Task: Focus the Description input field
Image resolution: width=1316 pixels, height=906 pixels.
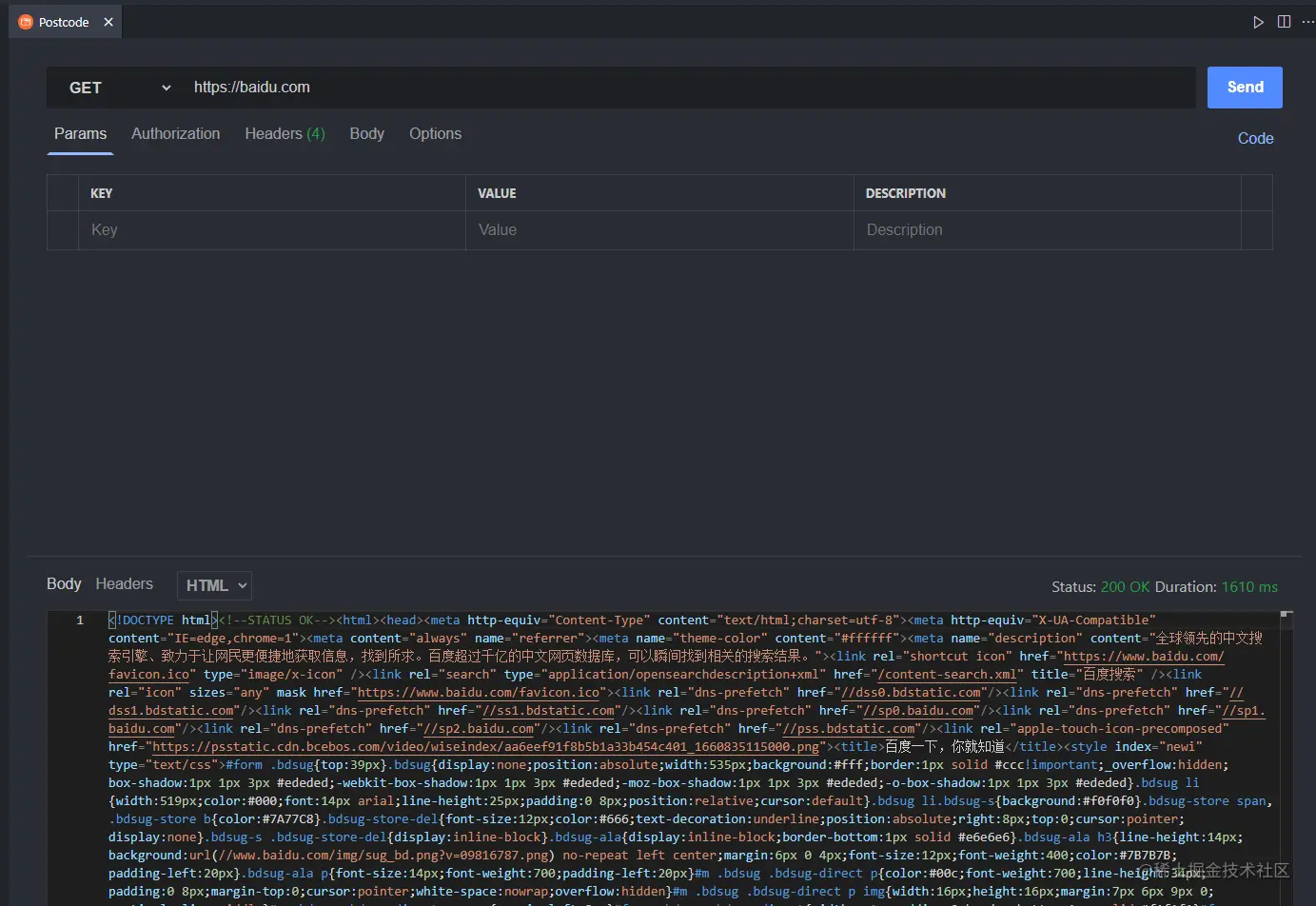Action: pyautogui.click(x=1048, y=230)
